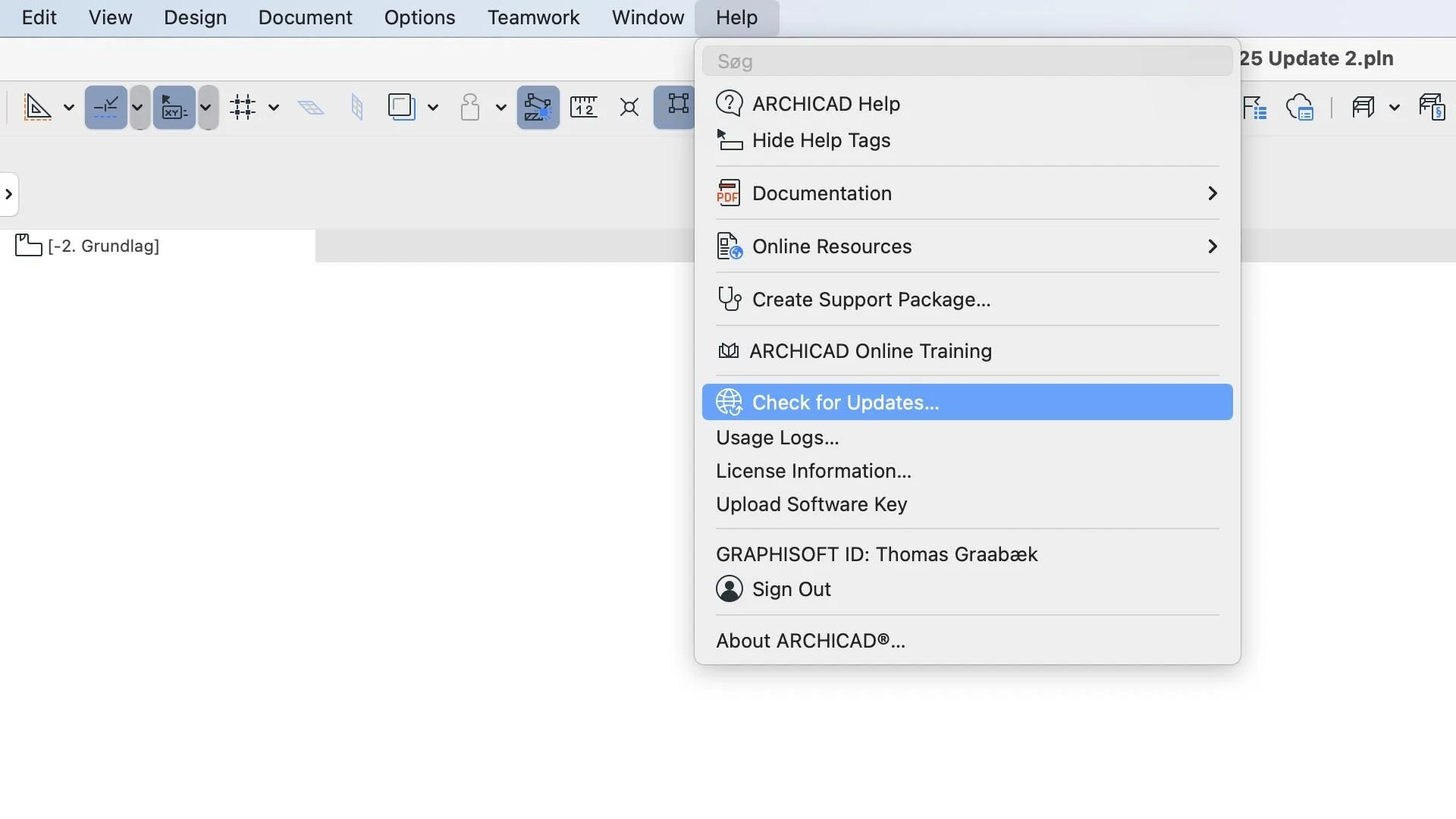
Task: Click the Grid Snap icon
Action: coord(243,107)
